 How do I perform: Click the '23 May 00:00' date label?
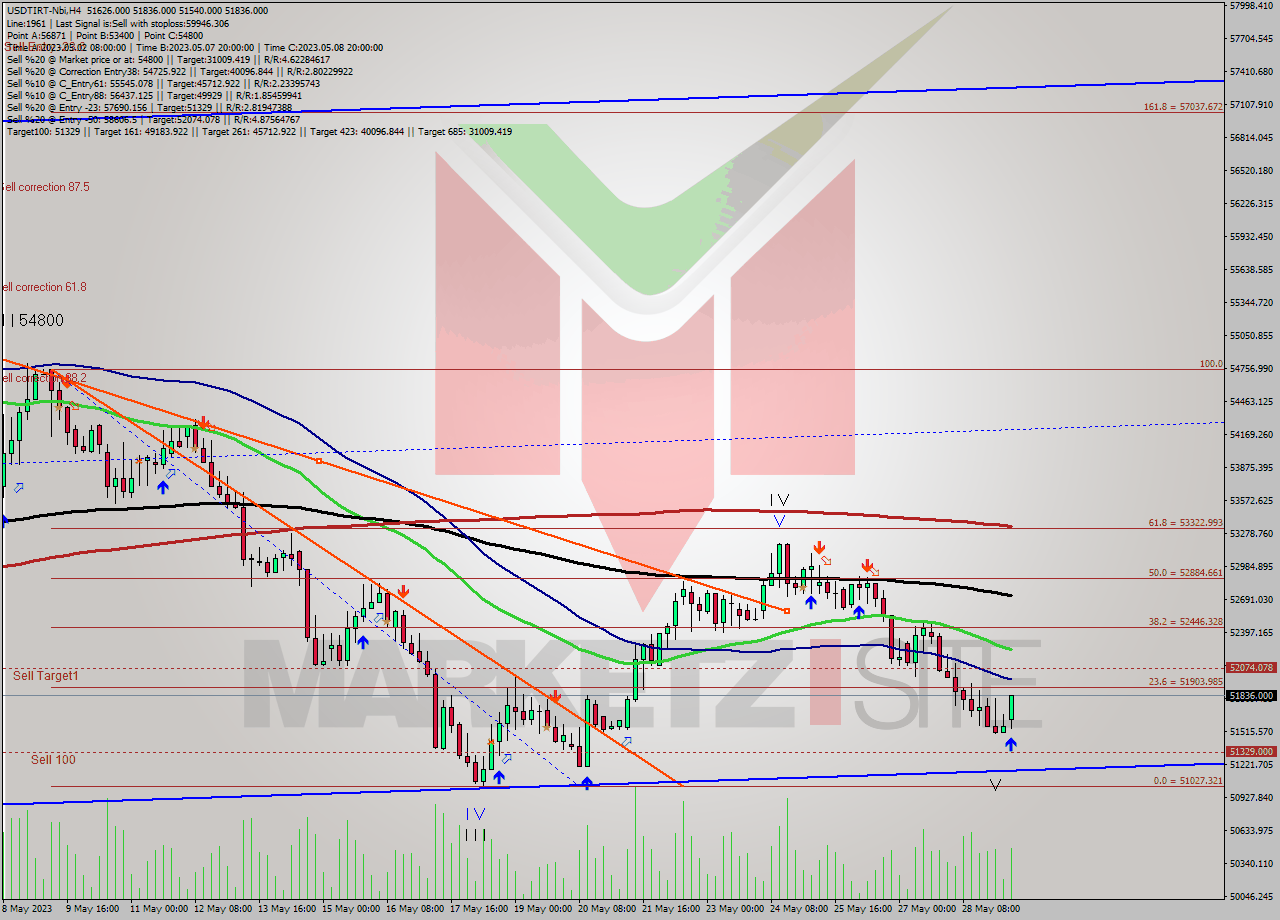(x=734, y=909)
